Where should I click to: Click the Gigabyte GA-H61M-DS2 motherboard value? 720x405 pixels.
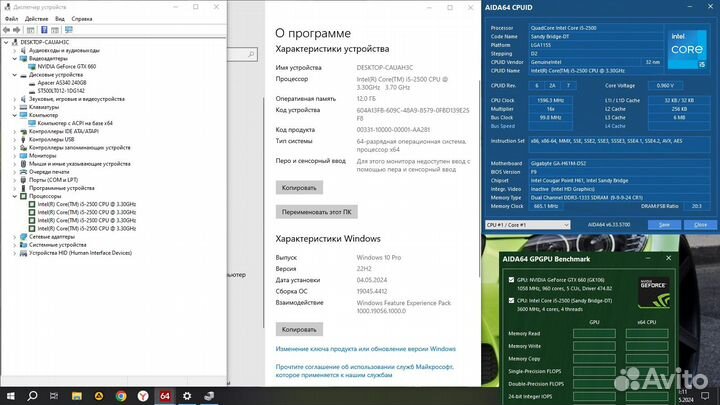pos(558,163)
